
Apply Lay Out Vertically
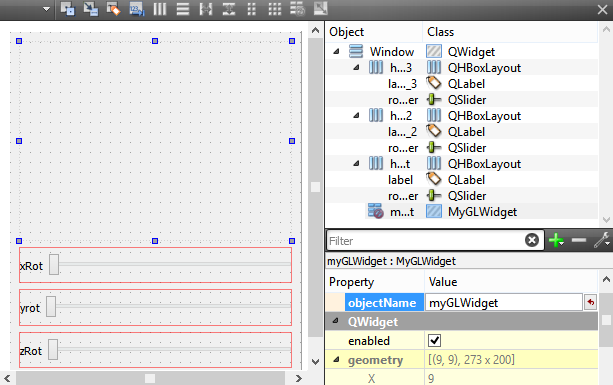coord(183,9)
